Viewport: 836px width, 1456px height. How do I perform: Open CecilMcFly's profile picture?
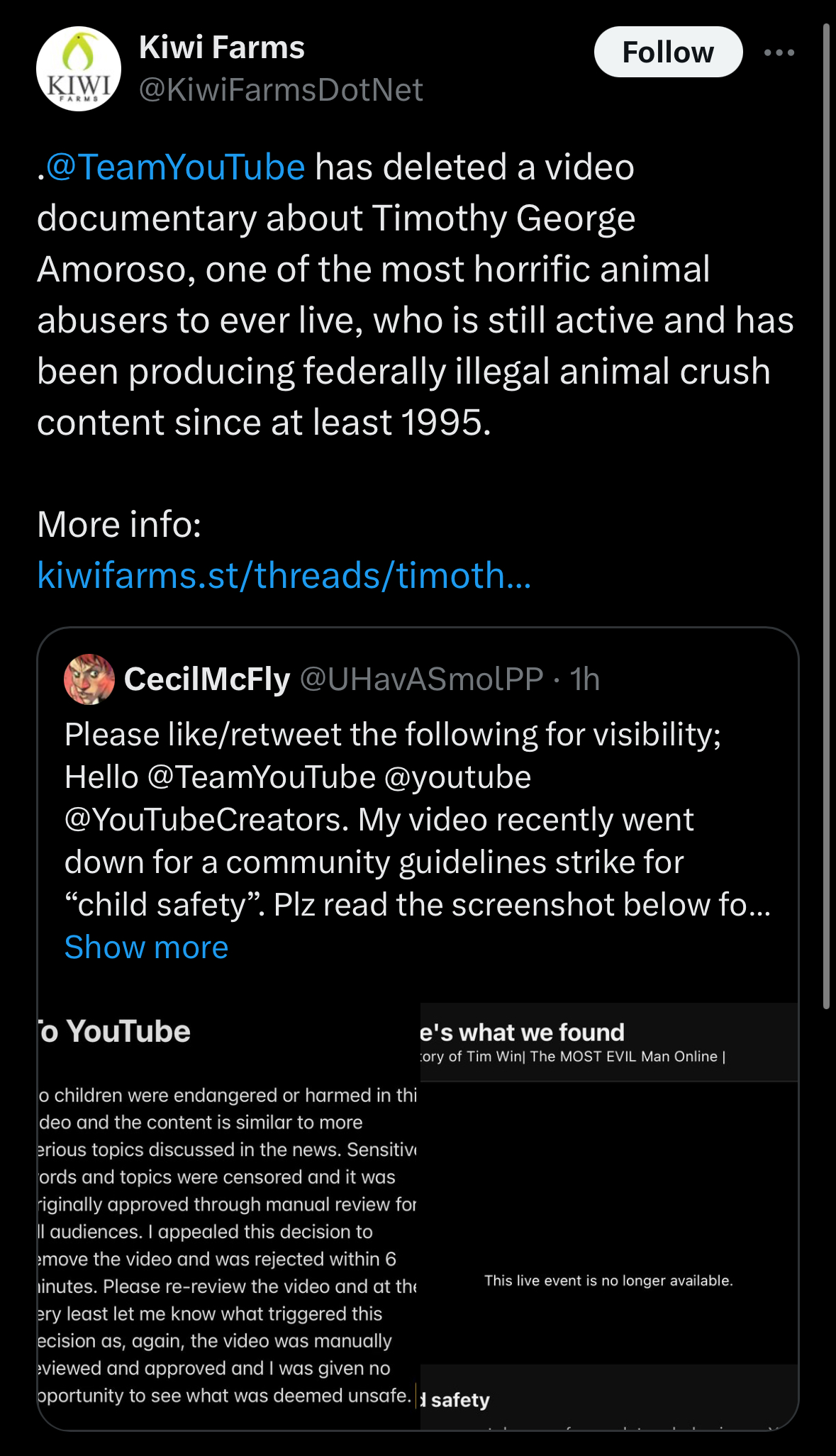pyautogui.click(x=89, y=679)
